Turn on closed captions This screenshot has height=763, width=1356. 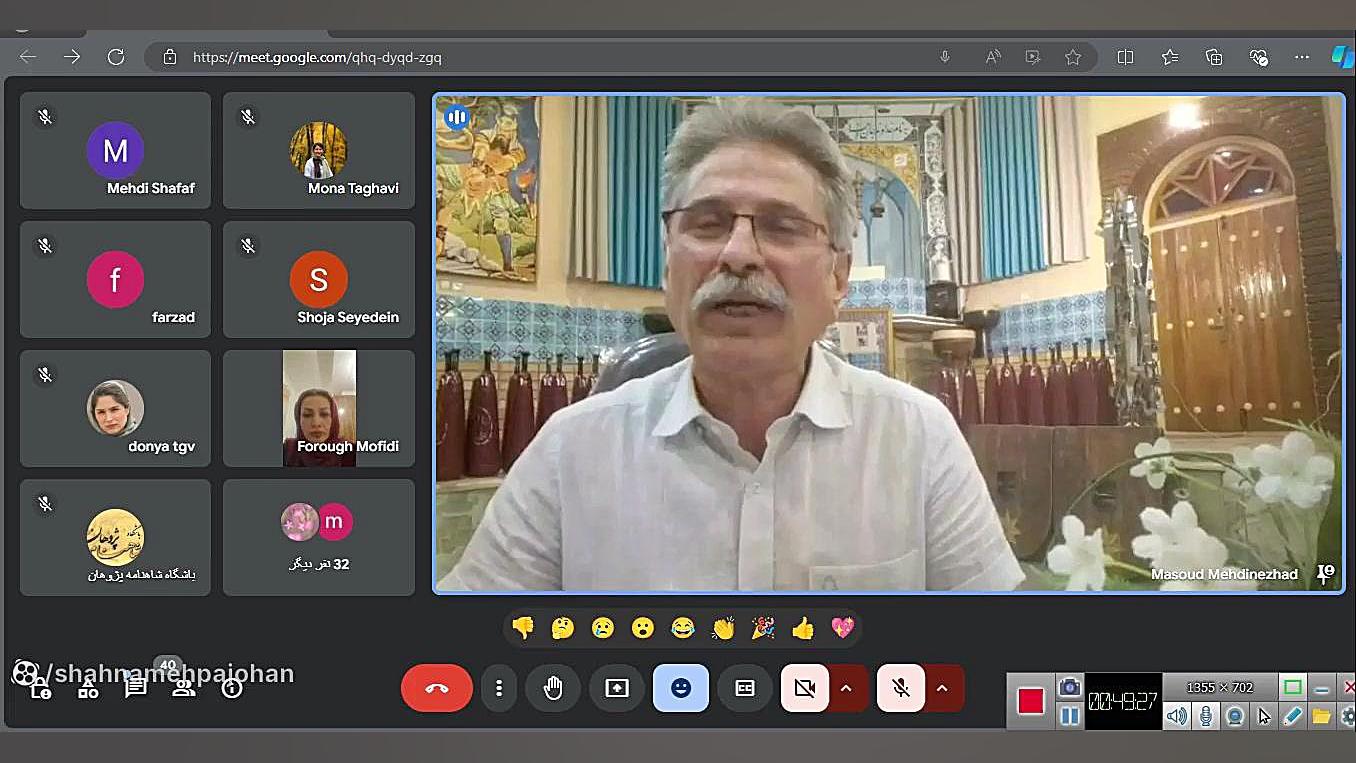745,688
